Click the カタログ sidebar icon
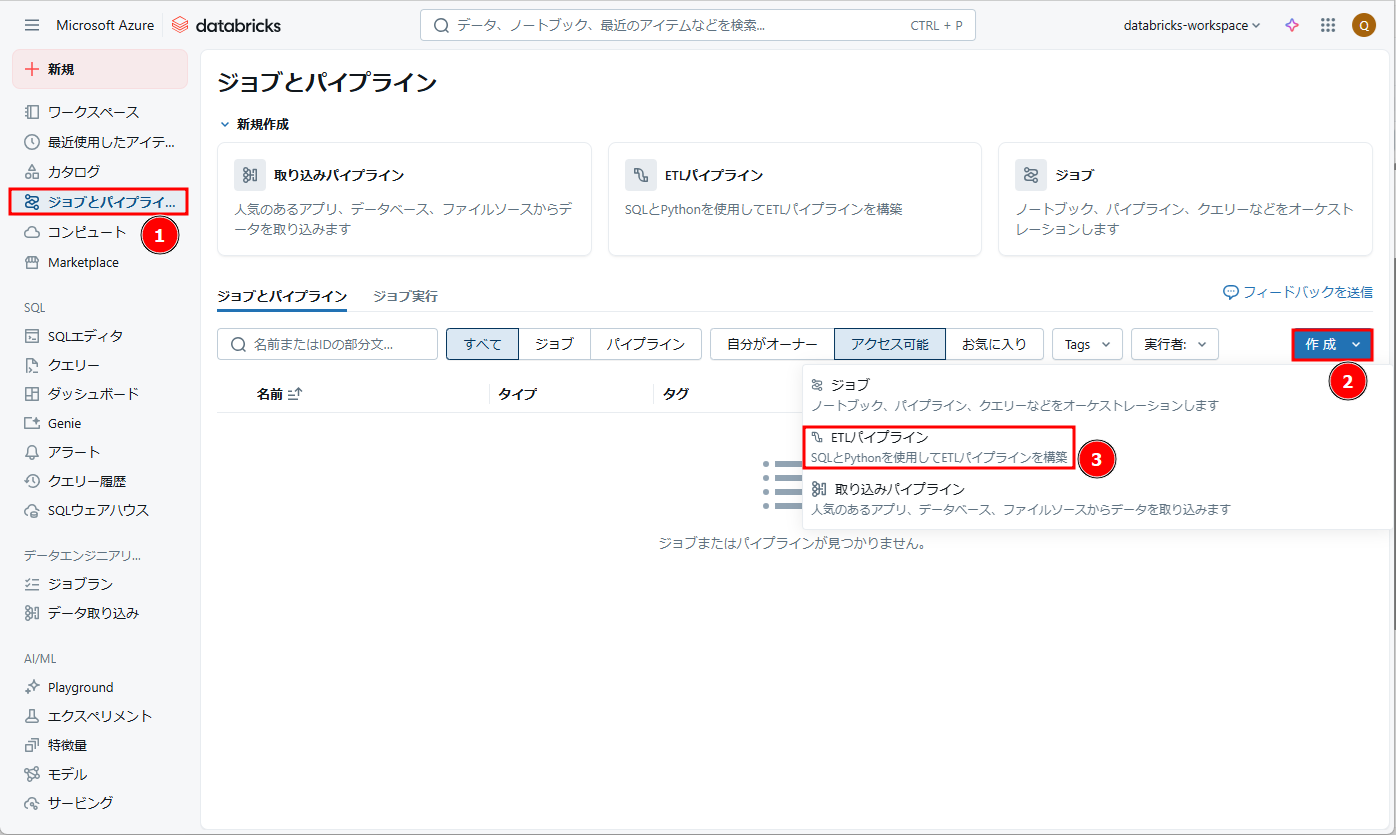Screen dimensions: 1396x835 [32, 172]
